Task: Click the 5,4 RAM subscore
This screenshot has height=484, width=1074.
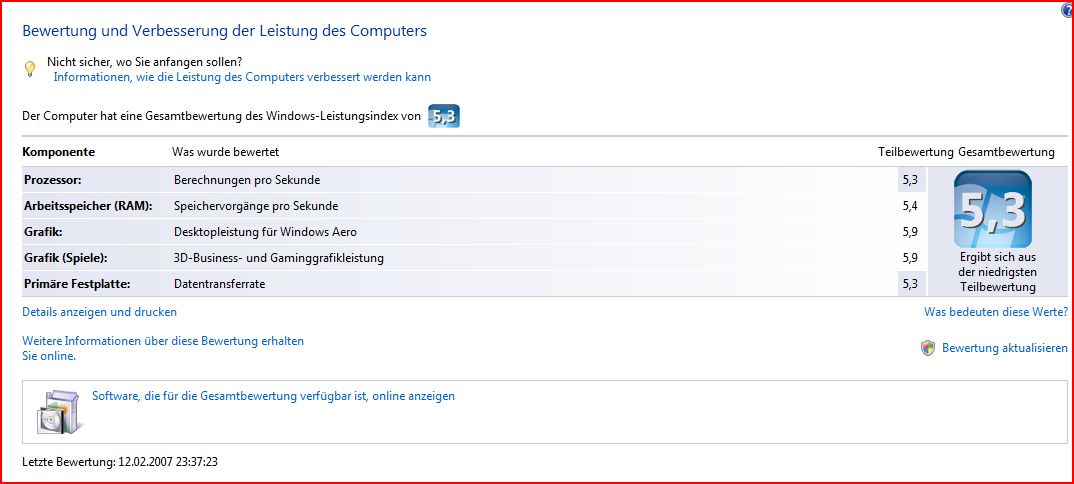Action: [x=910, y=206]
